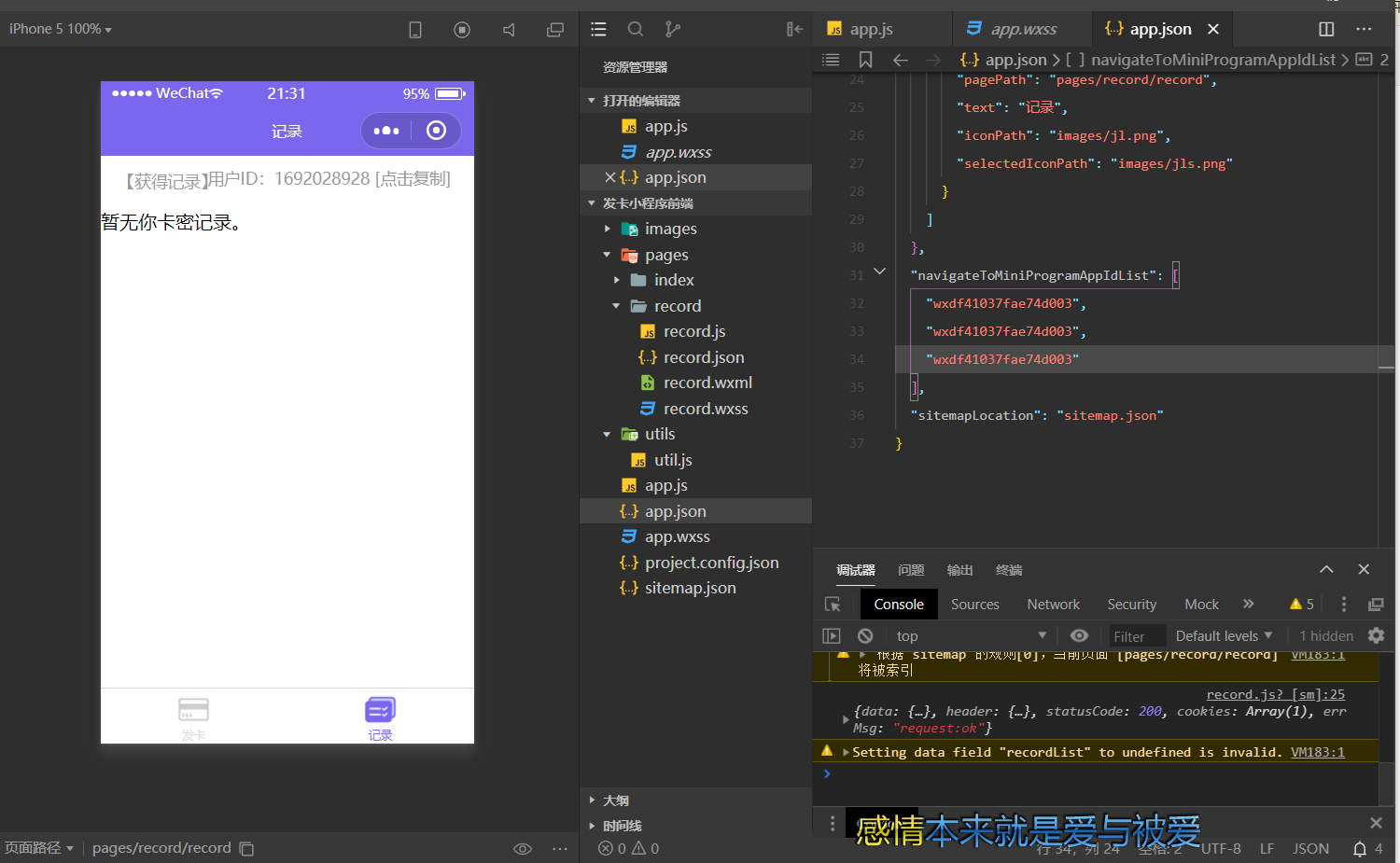Tap the 发卡 tab in simulator
1400x863 pixels.
pos(193,719)
